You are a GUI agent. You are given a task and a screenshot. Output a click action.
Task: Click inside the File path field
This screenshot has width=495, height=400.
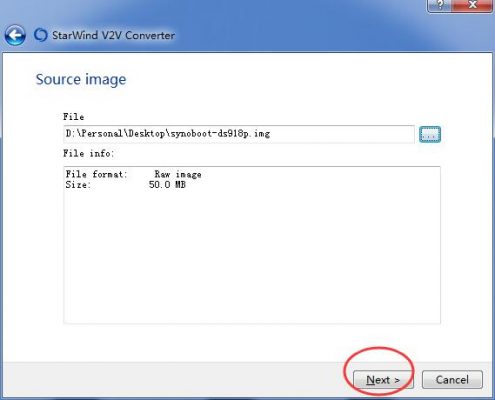[x=239, y=134]
